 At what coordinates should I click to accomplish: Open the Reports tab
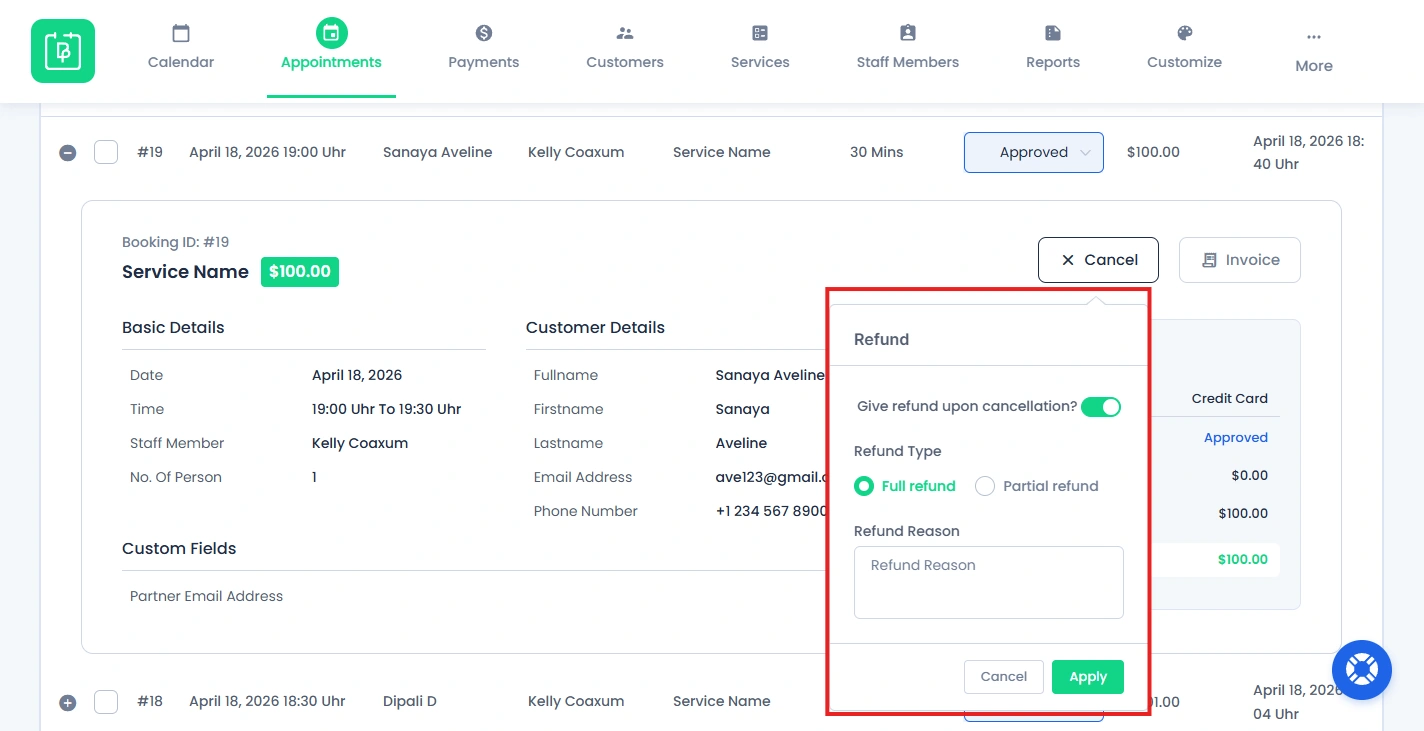(1053, 62)
